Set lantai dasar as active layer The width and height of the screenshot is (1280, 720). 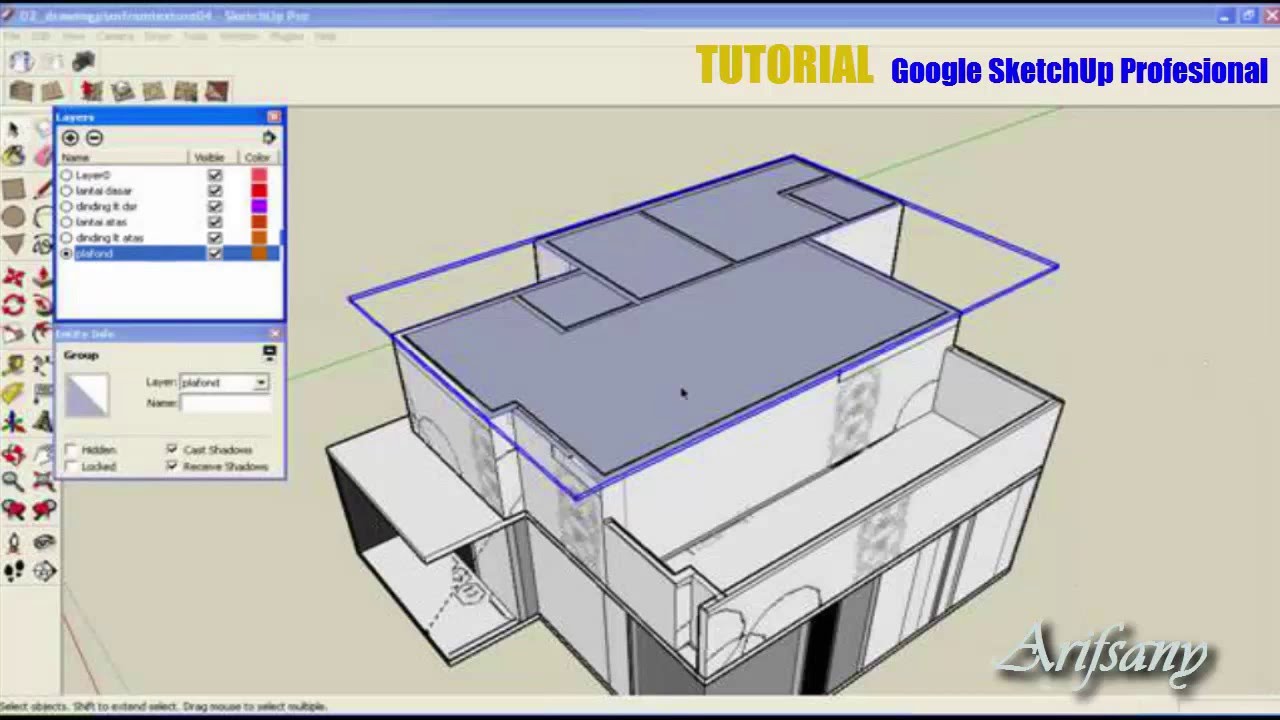(x=66, y=191)
